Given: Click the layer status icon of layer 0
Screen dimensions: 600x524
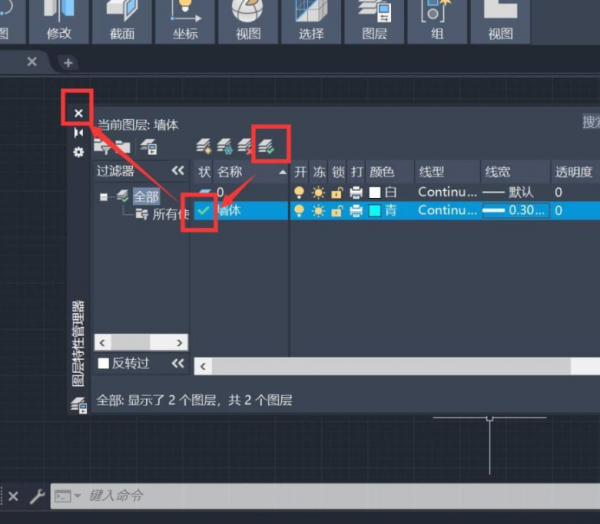Looking at the screenshot, I should 204,191.
